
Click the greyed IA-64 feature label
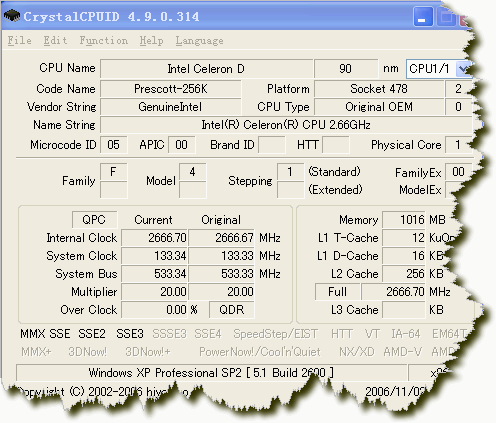(x=406, y=334)
